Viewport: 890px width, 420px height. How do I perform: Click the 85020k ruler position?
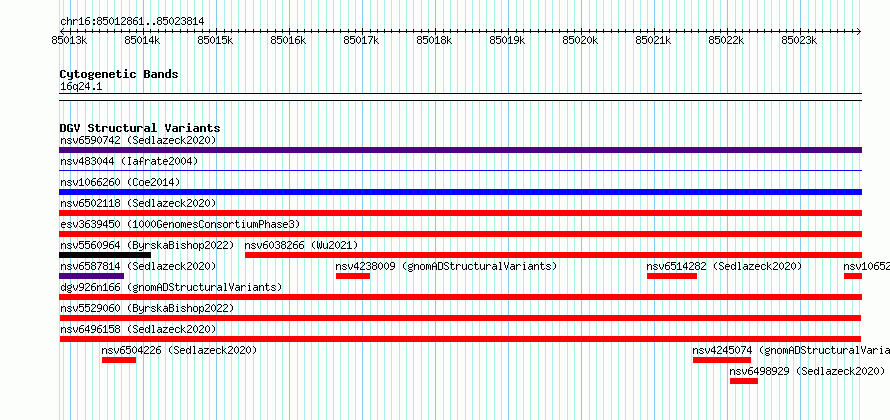coord(581,40)
